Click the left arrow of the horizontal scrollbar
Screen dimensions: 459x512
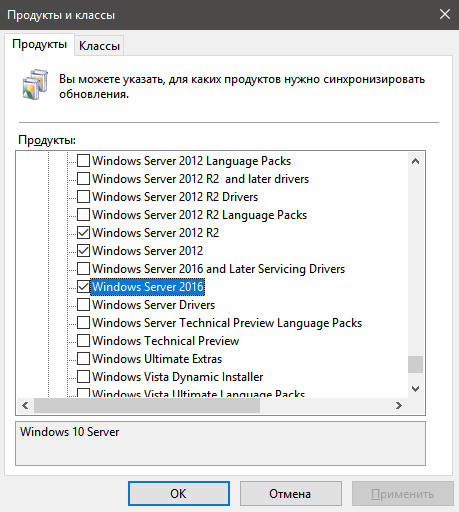25,405
